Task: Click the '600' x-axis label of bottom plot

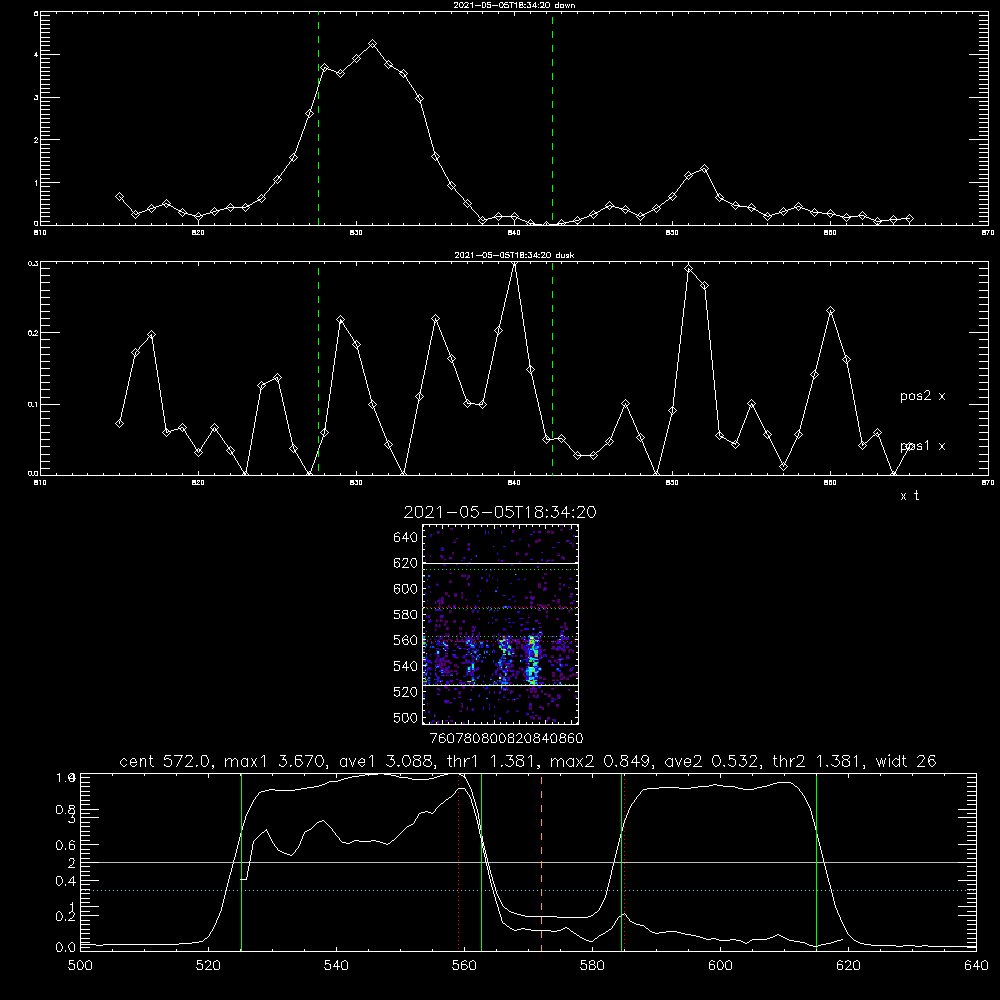Action: [720, 966]
